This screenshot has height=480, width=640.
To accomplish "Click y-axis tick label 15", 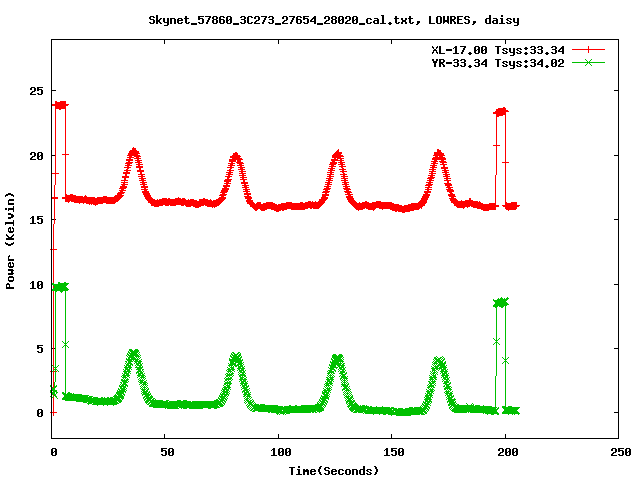I will tap(36, 220).
